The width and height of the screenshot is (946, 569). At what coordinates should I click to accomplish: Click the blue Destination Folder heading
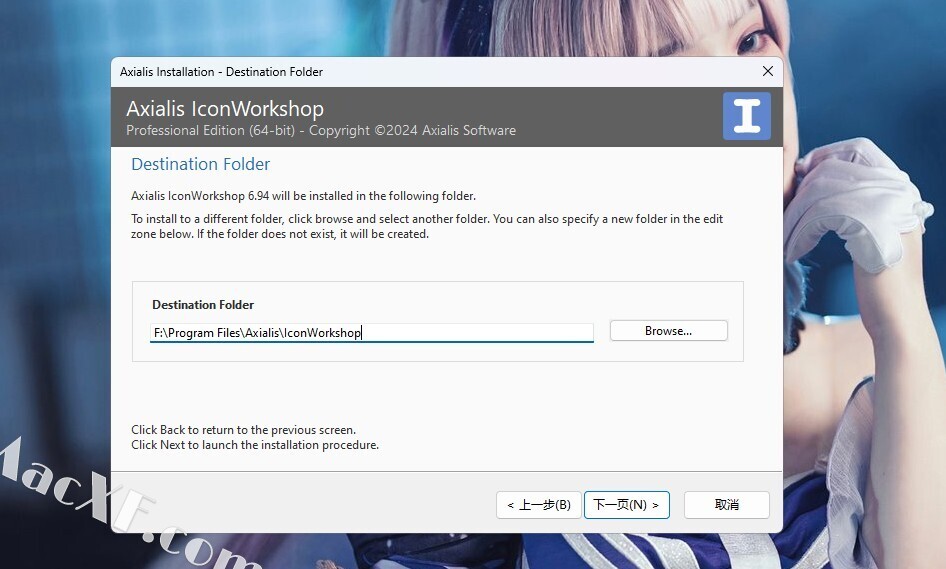200,164
